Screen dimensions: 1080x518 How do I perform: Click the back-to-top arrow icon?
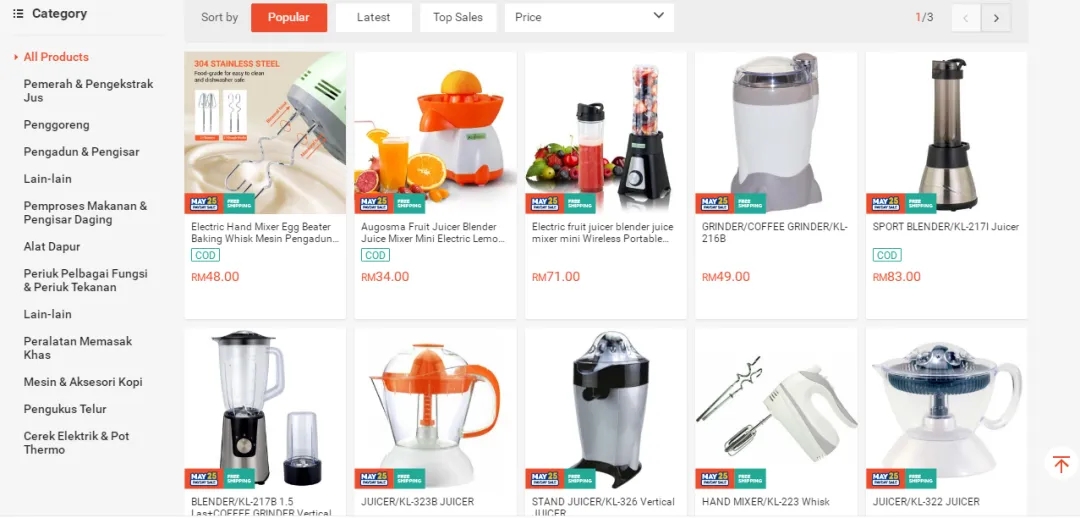pos(1061,464)
